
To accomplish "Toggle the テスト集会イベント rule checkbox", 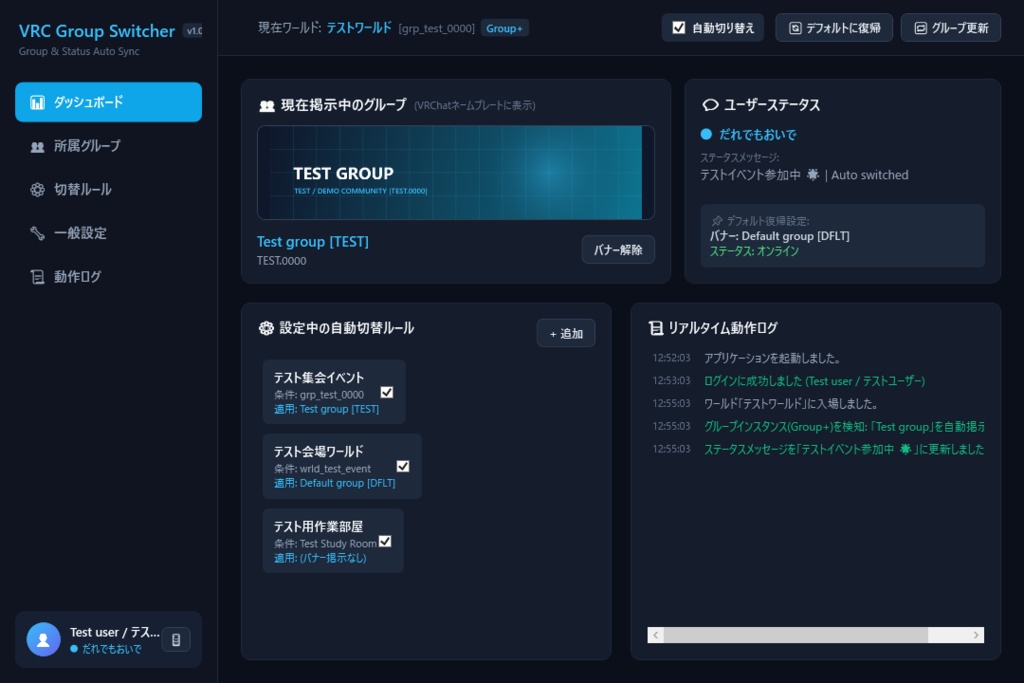I will [387, 392].
